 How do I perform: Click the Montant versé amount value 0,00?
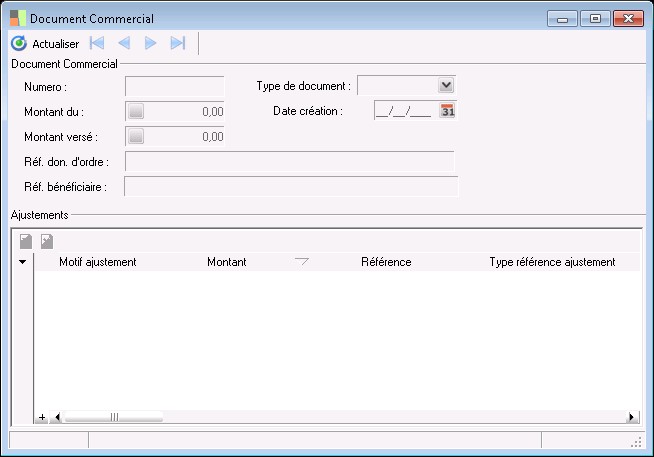[213, 136]
